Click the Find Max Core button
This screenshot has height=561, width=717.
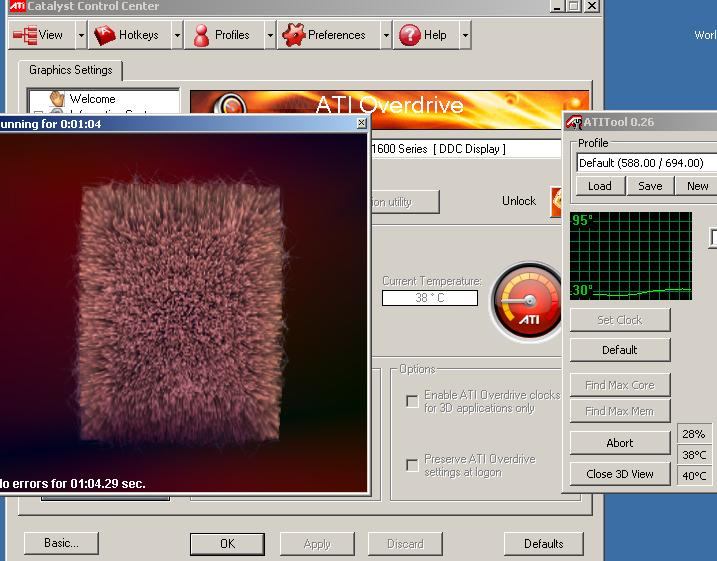[620, 385]
